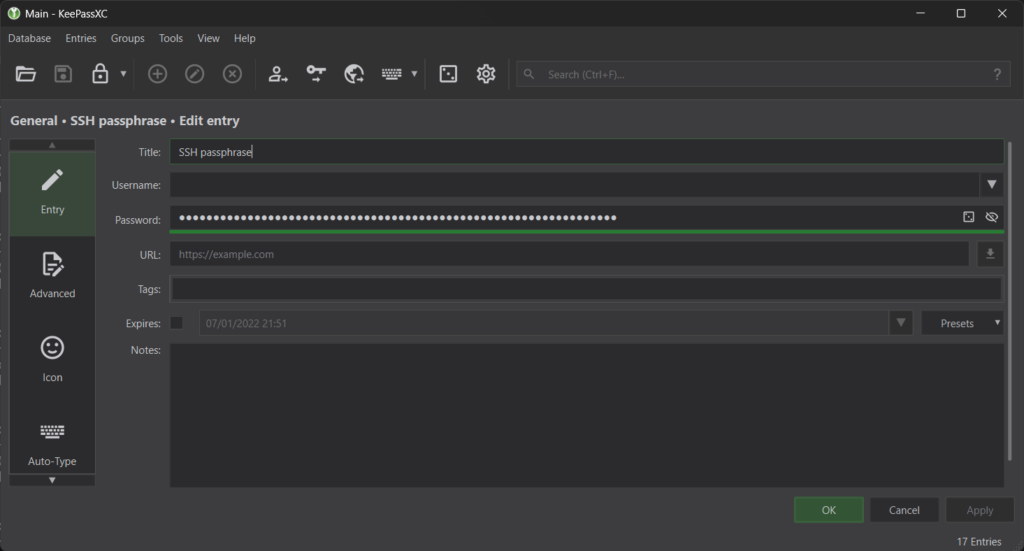Click into the Notes text area
Viewport: 1024px width, 551px height.
coord(586,415)
